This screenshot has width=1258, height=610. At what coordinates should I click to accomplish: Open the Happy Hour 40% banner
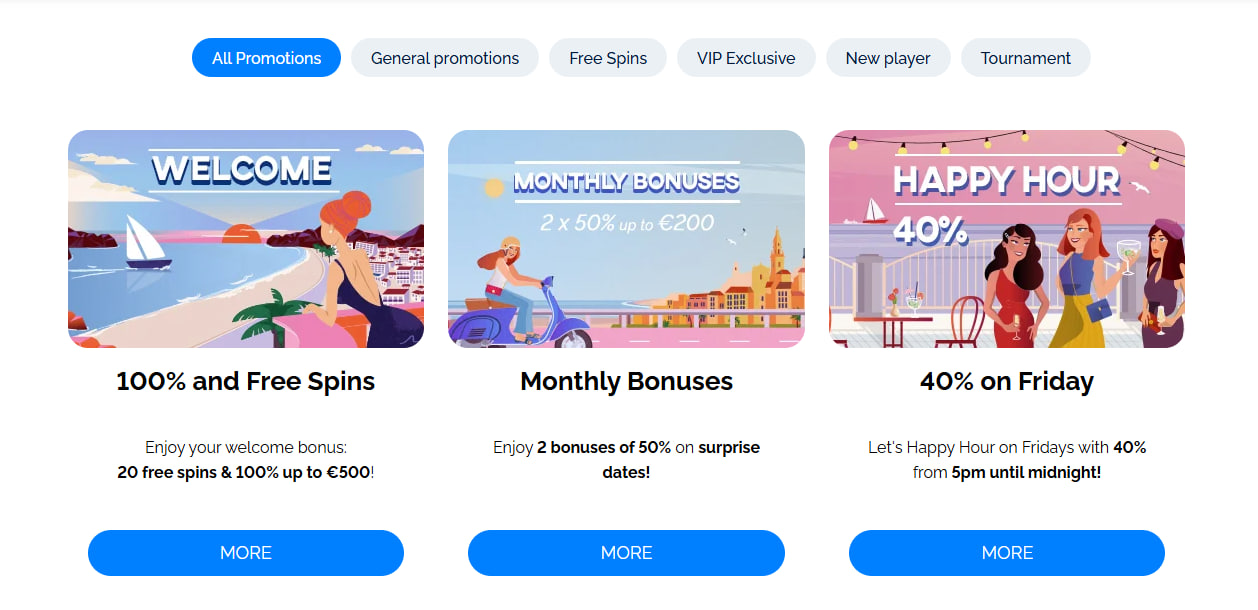click(1006, 238)
